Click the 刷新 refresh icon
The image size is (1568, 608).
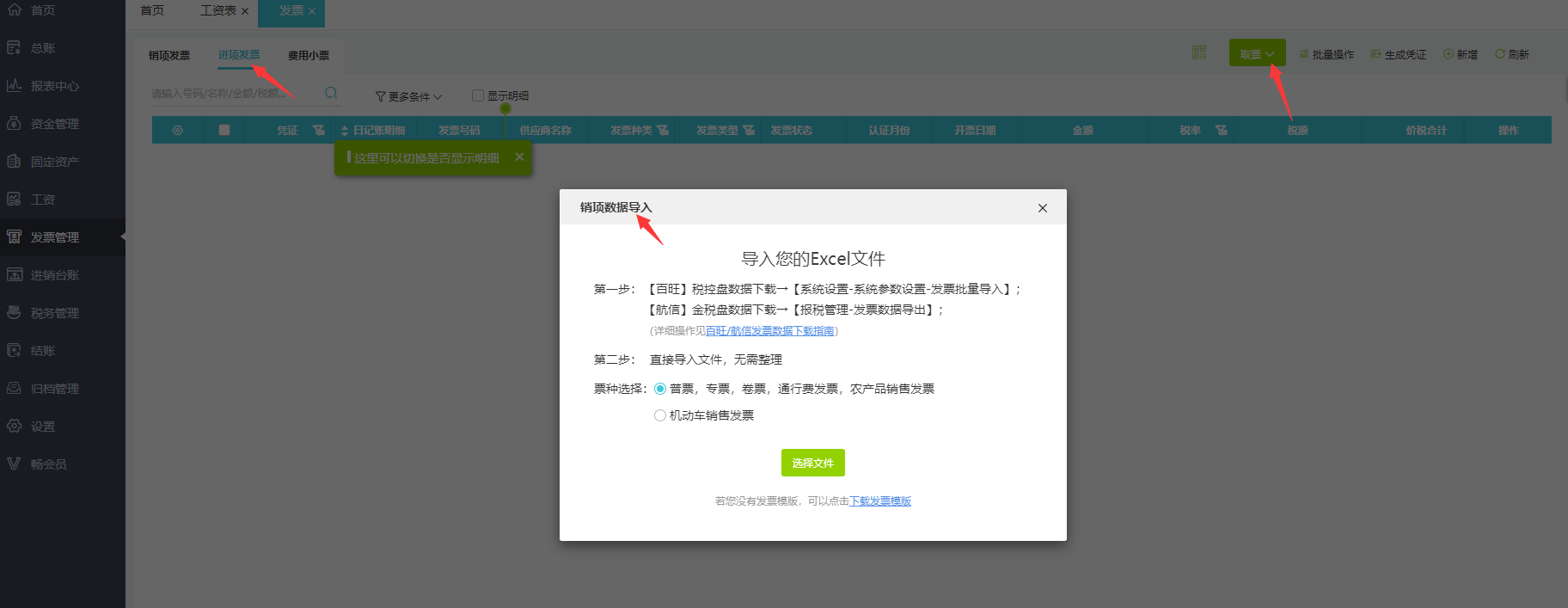tap(1500, 54)
